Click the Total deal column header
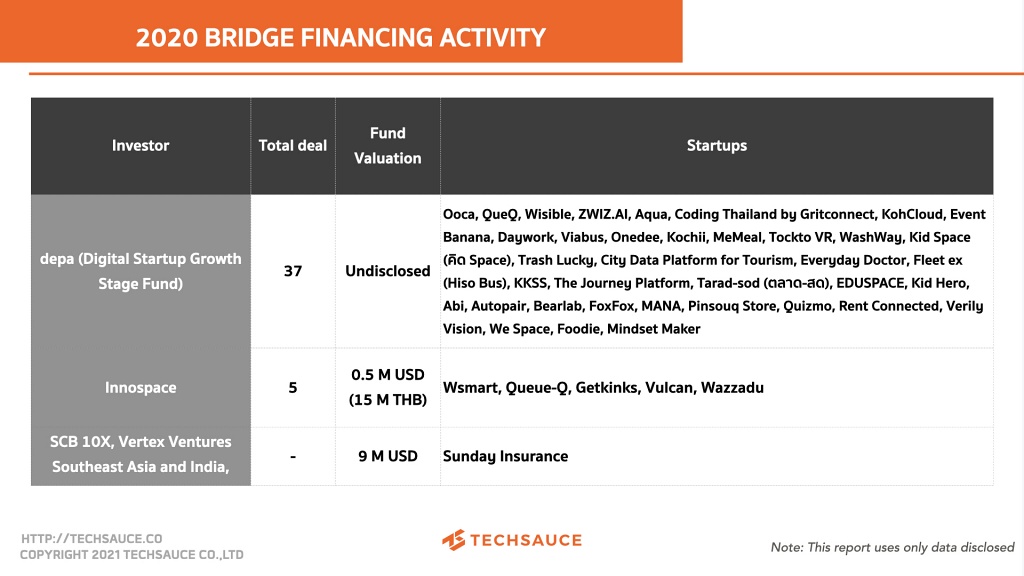The width and height of the screenshot is (1024, 576). tap(293, 146)
